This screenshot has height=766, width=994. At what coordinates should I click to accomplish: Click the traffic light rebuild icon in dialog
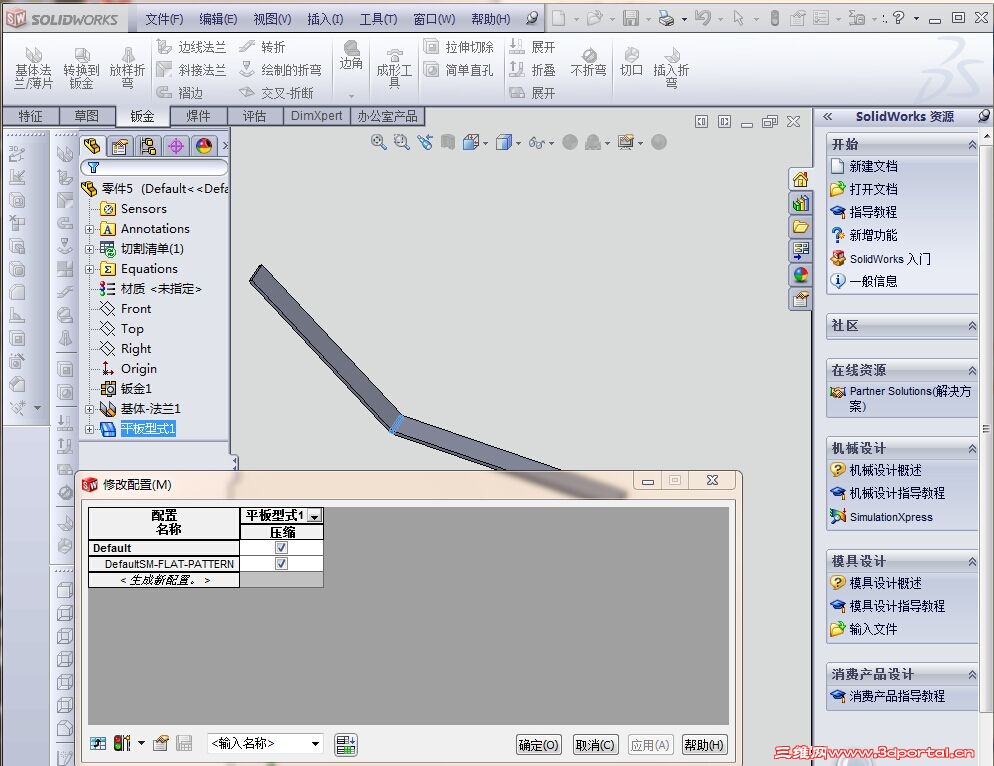(x=122, y=743)
